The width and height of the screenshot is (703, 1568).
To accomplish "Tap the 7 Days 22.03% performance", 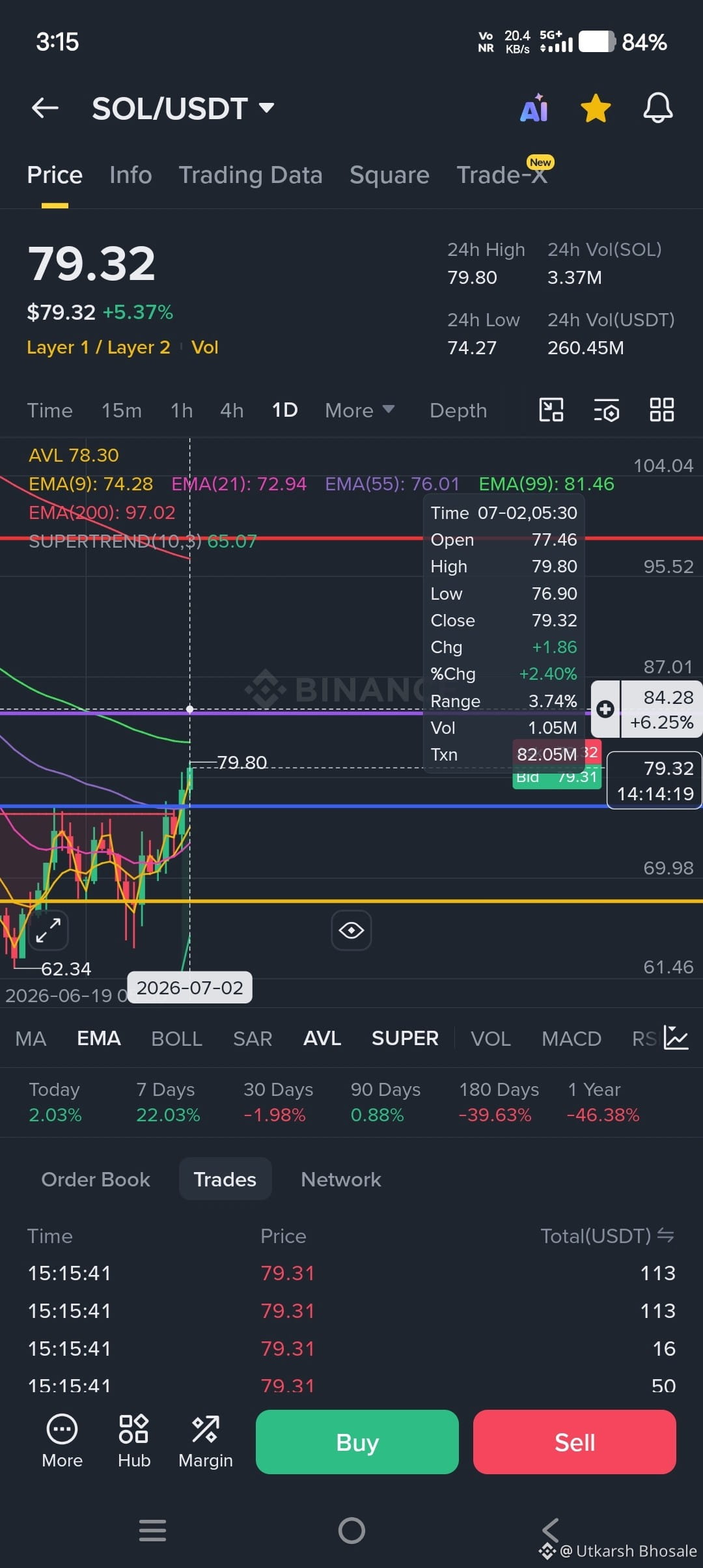I will click(168, 1102).
